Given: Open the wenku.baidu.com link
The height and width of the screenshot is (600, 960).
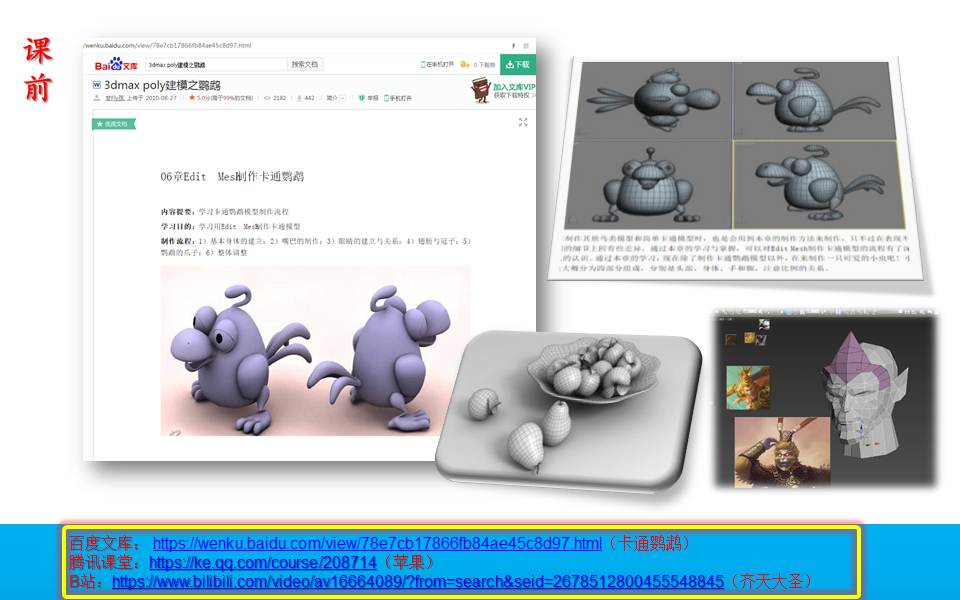Looking at the screenshot, I should pos(377,543).
